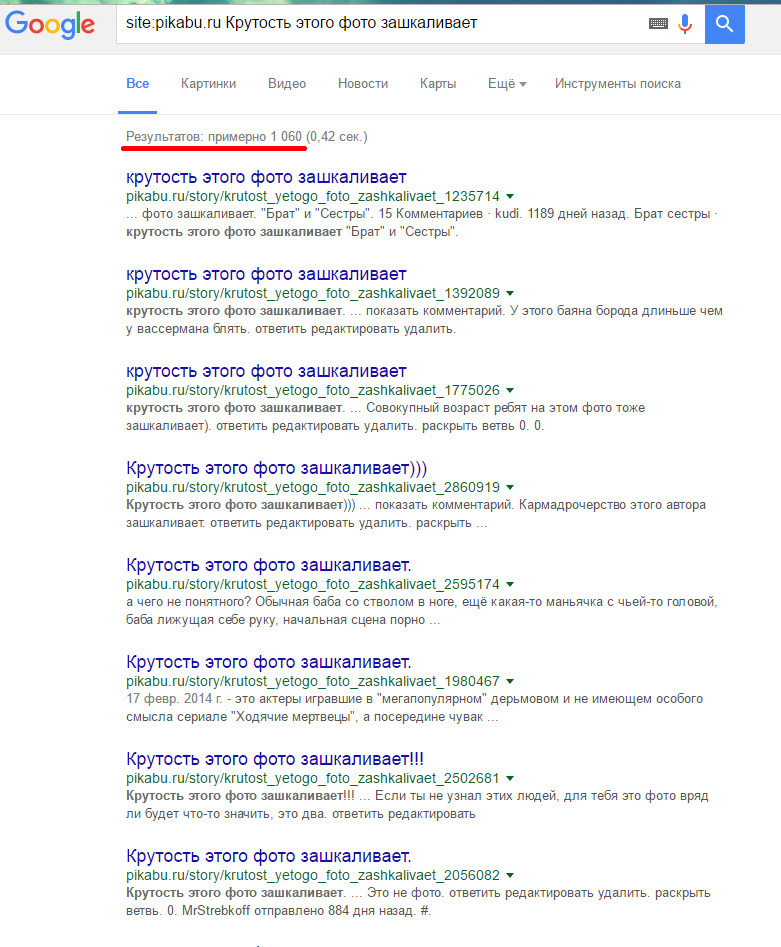Select the Все tab
This screenshot has width=781, height=947.
138,83
